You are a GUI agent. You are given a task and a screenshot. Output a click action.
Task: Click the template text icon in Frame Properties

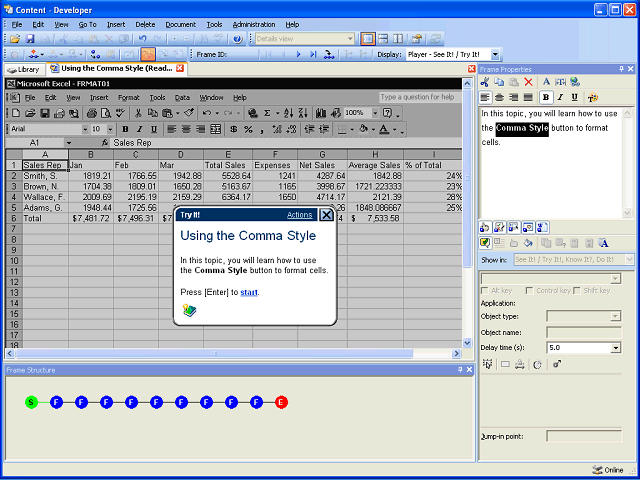coord(560,82)
